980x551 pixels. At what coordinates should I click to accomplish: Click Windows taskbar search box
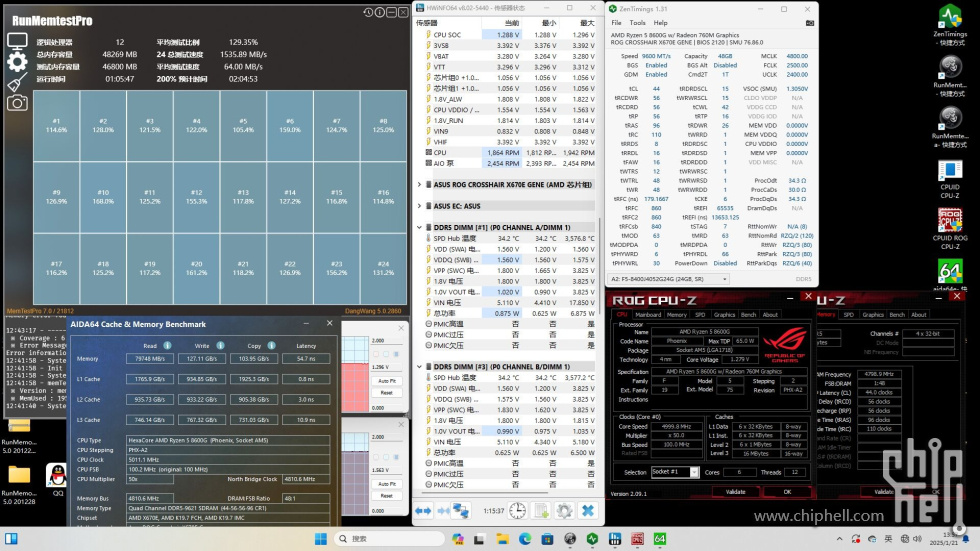(388, 539)
